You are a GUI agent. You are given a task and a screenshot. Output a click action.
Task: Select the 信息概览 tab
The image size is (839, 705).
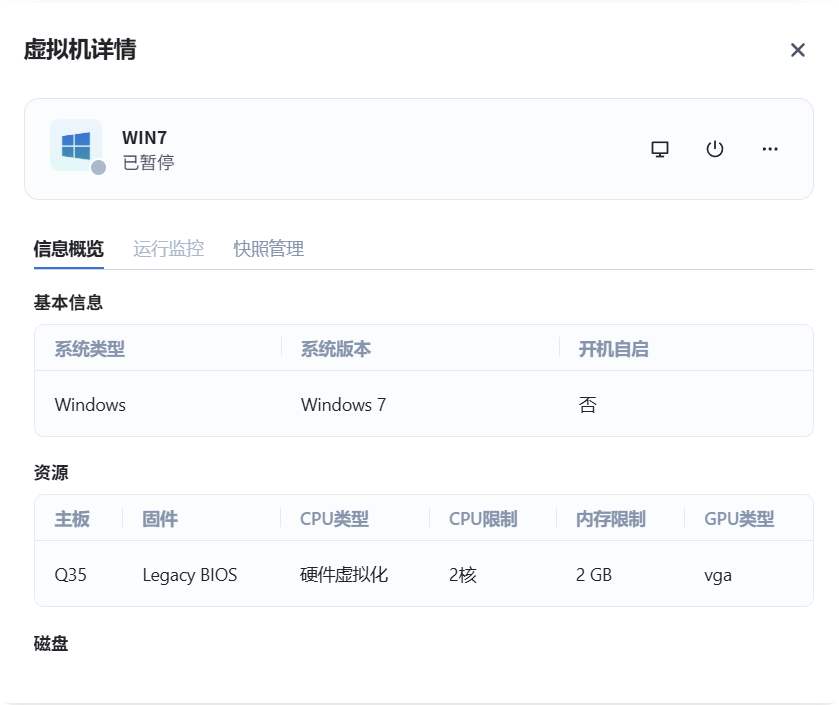pyautogui.click(x=68, y=249)
